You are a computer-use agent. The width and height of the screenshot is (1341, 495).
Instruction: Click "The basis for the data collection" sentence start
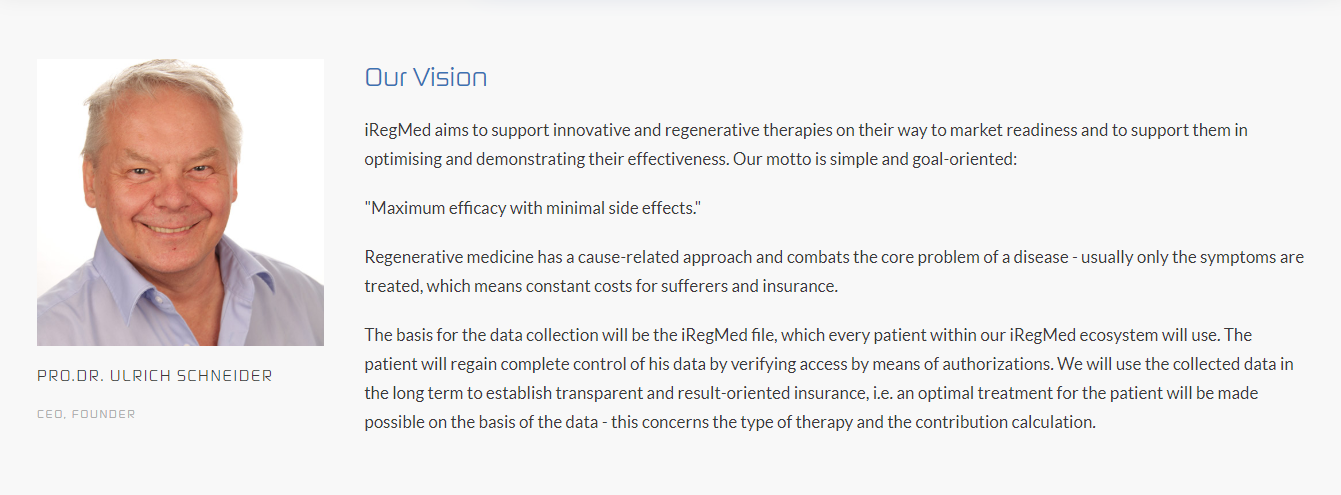[x=483, y=334]
